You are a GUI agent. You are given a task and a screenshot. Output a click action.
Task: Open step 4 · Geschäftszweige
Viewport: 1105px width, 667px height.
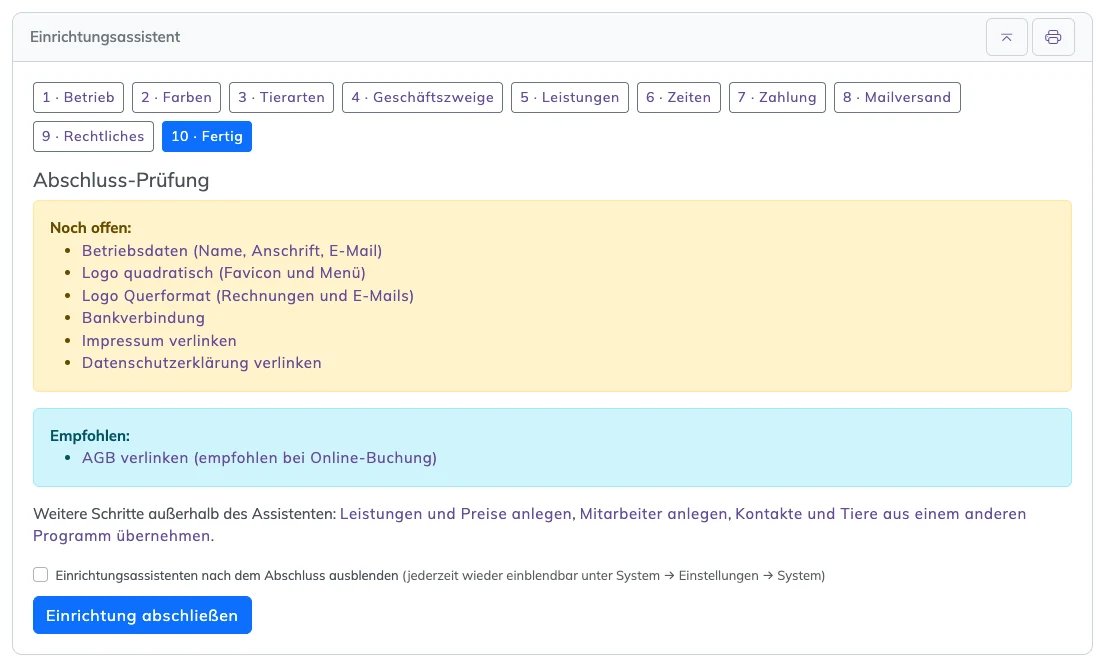click(422, 97)
